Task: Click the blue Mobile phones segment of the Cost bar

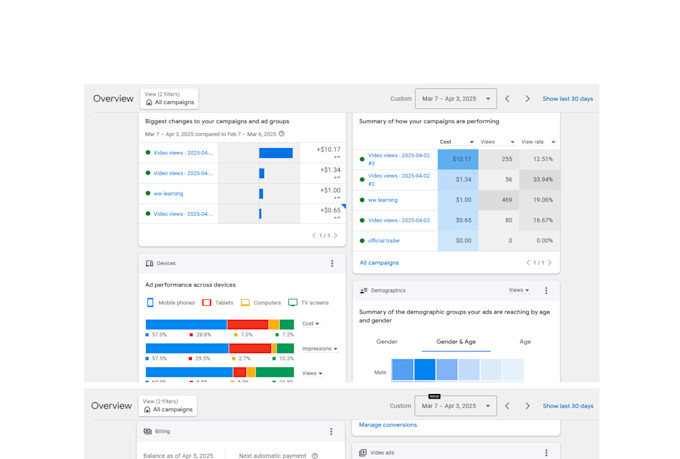Action: coord(186,324)
